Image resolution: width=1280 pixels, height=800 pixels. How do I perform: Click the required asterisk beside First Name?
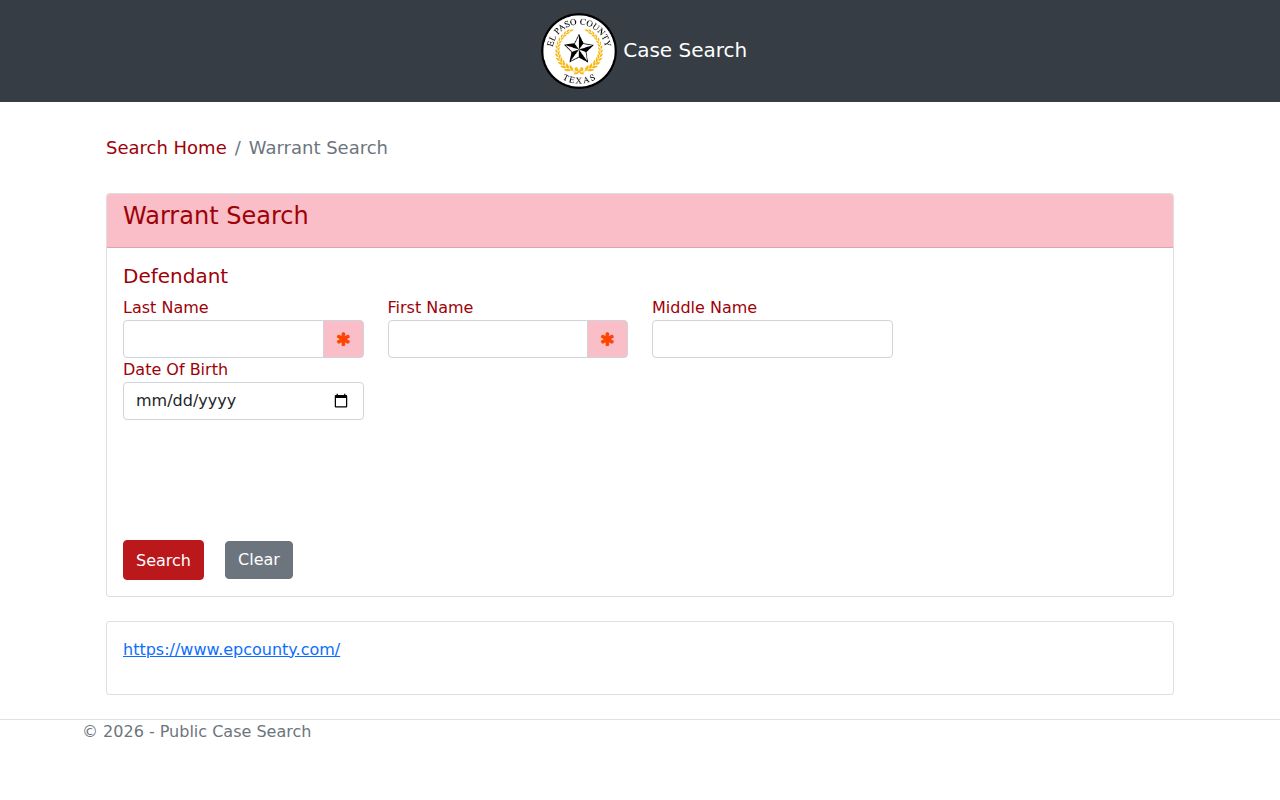[x=607, y=339]
